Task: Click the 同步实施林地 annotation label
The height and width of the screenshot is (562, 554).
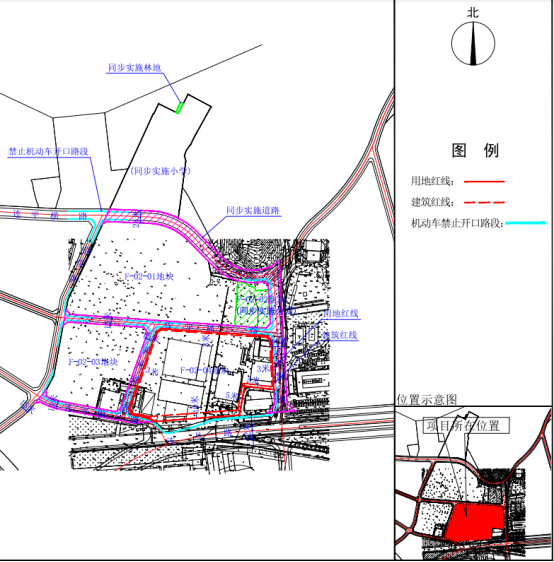Action: [x=134, y=68]
